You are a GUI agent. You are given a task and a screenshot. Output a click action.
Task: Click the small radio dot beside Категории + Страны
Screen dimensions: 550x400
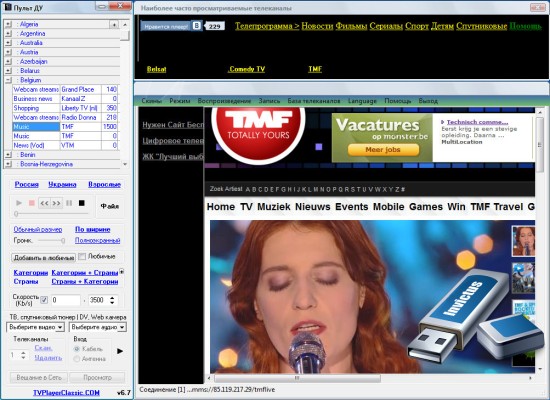[x=122, y=272]
